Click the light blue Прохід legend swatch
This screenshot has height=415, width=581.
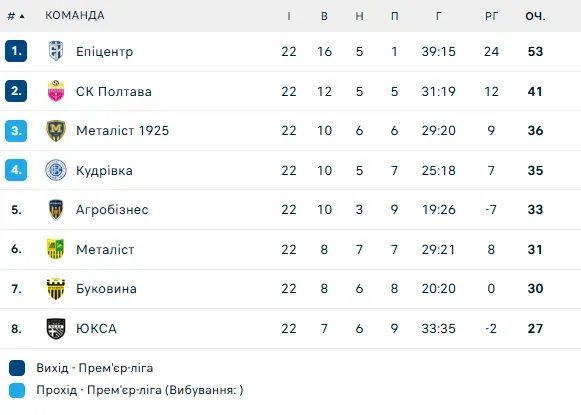pos(17,390)
